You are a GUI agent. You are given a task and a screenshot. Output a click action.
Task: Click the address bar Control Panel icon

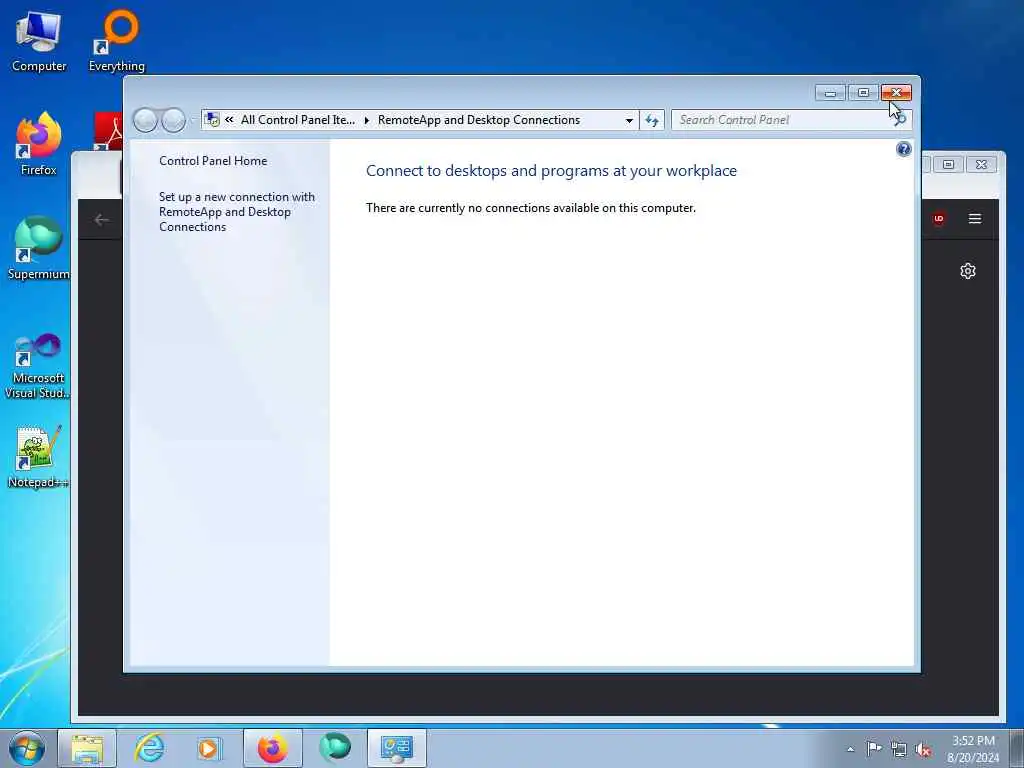(212, 120)
